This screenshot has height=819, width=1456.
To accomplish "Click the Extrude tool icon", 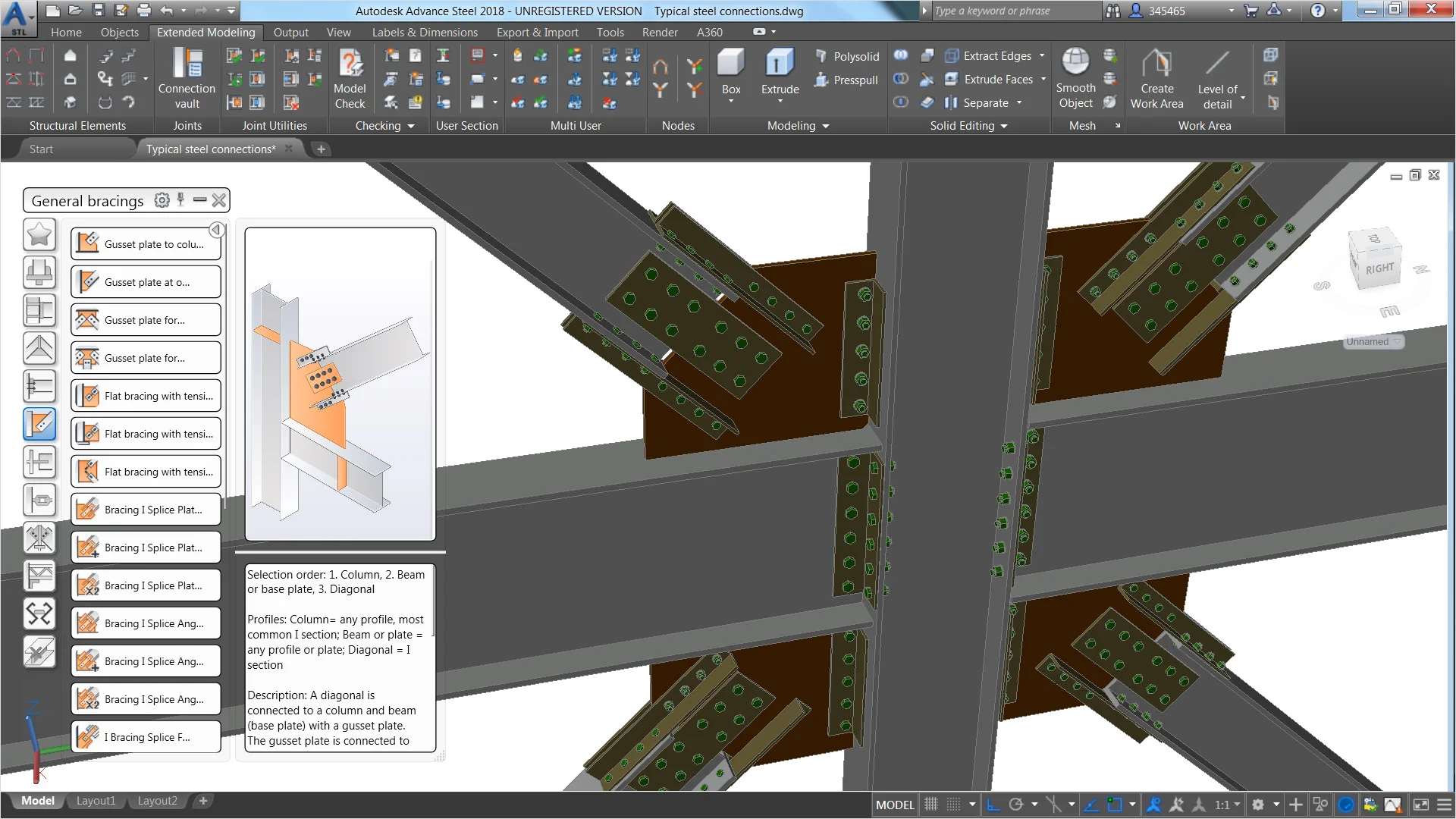I will coord(780,63).
